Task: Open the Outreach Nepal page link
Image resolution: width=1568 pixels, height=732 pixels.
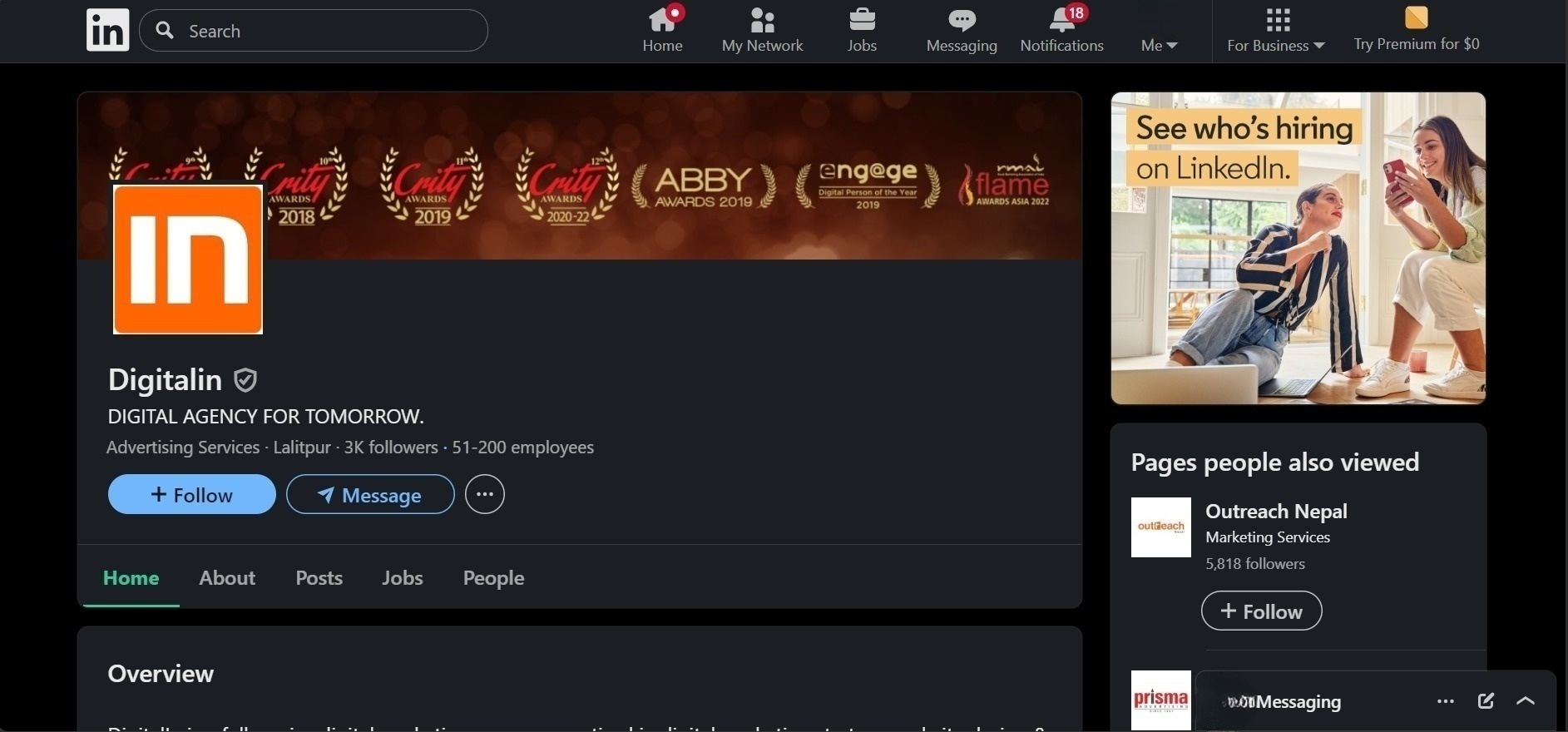Action: tap(1276, 512)
